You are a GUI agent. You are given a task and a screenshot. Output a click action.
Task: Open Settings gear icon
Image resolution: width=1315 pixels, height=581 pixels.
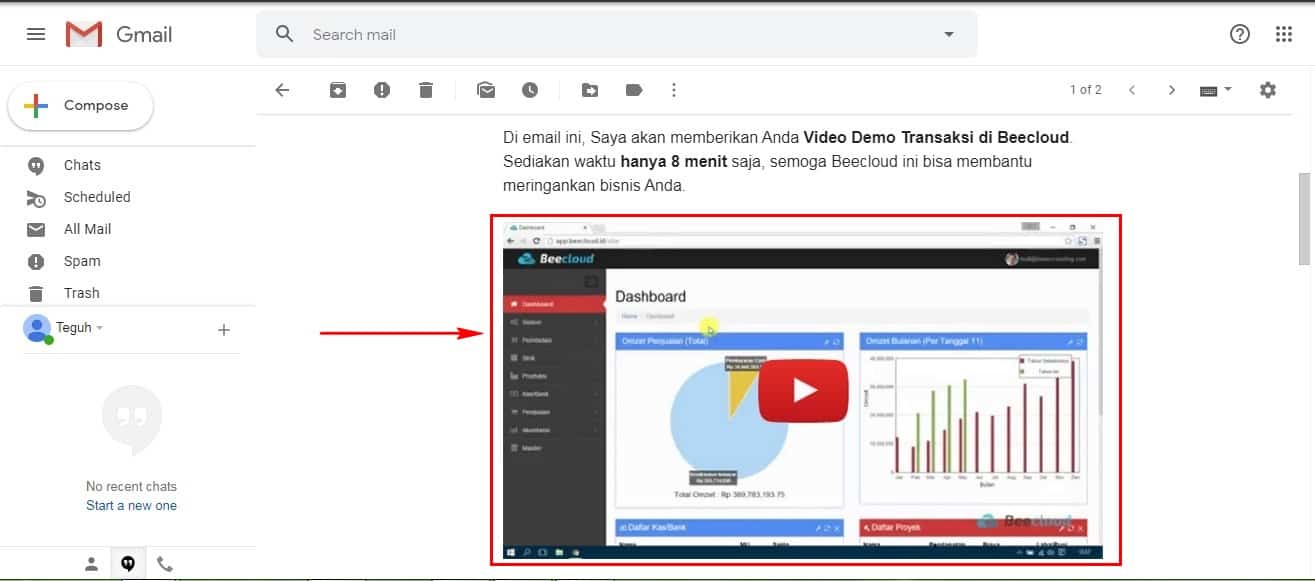click(1268, 90)
